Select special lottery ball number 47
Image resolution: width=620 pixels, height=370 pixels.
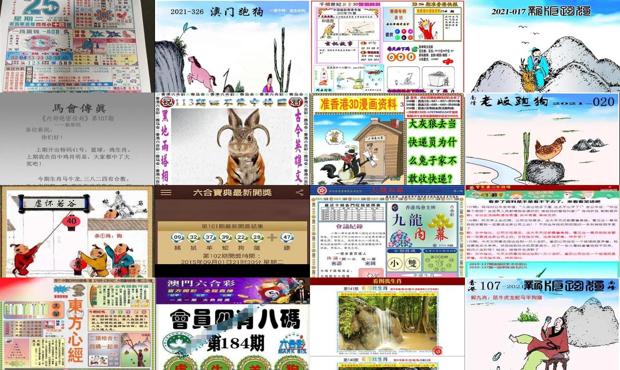[287, 237]
